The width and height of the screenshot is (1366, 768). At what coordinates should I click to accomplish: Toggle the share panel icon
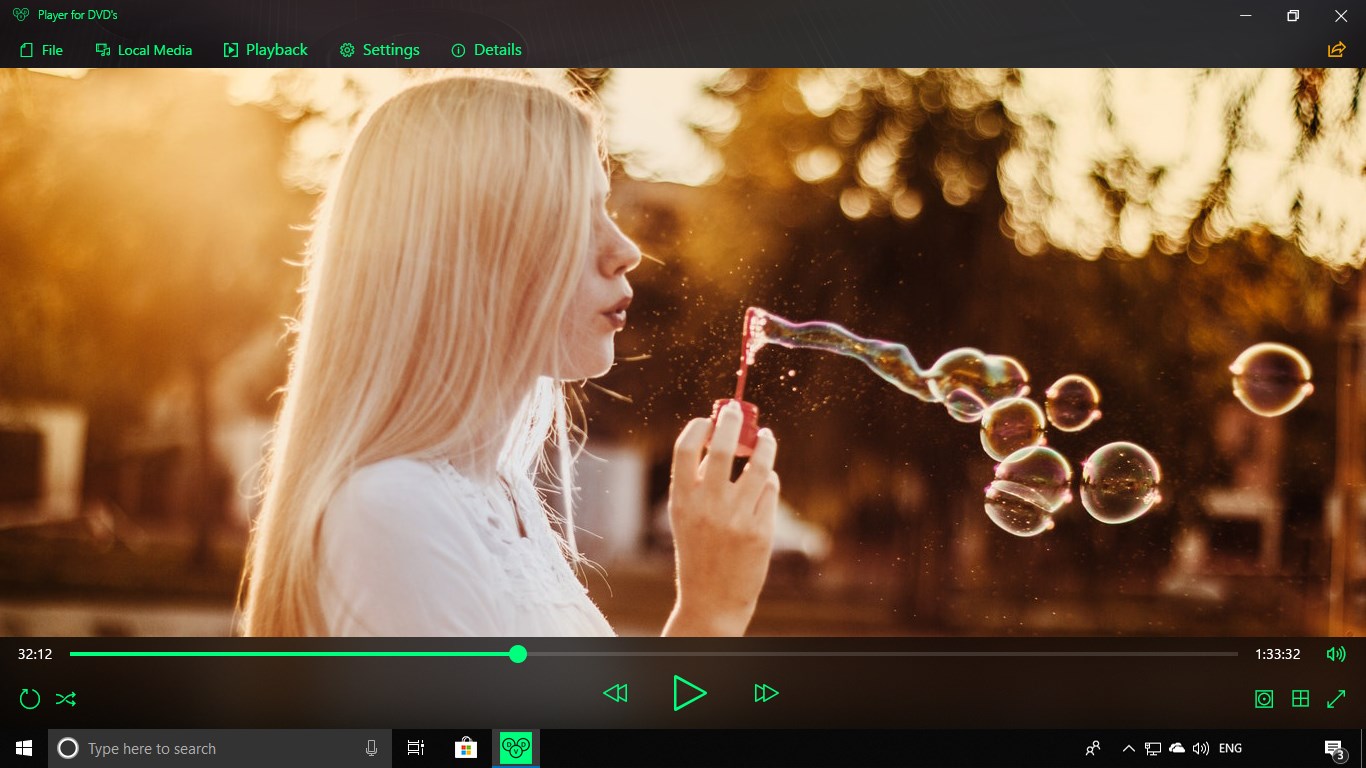pyautogui.click(x=1336, y=48)
